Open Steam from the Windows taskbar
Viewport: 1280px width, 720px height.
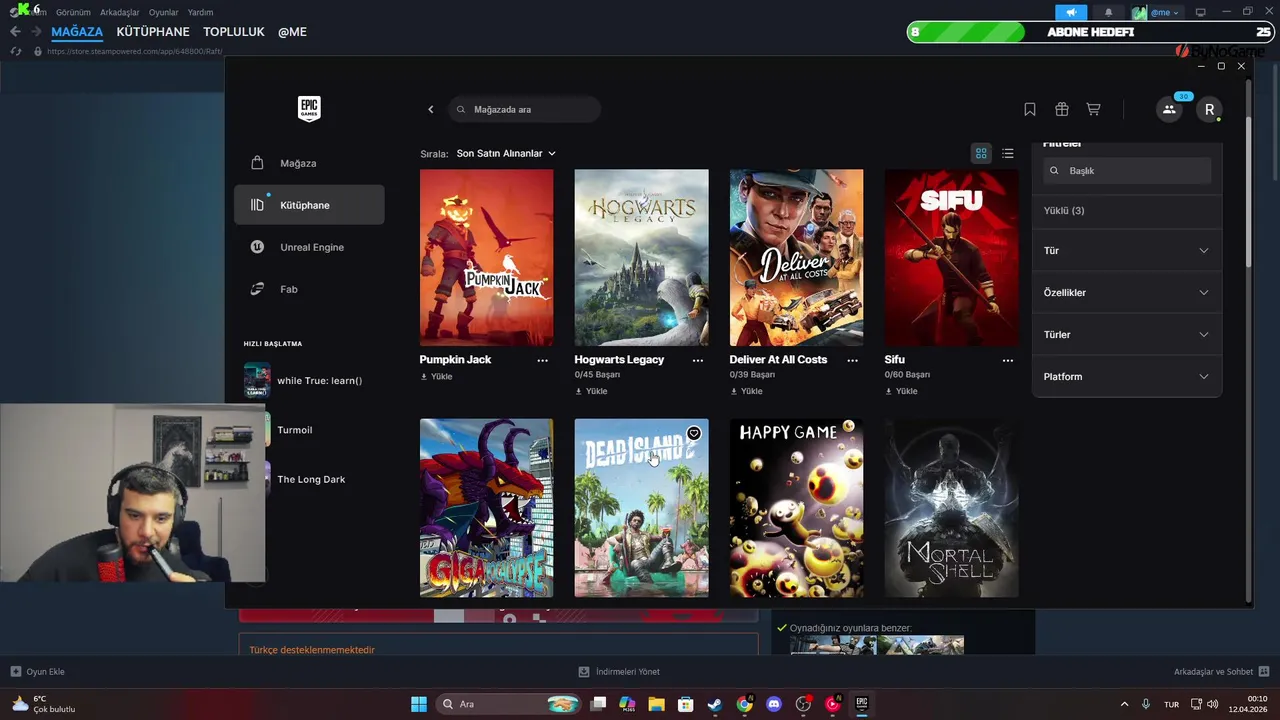[715, 704]
